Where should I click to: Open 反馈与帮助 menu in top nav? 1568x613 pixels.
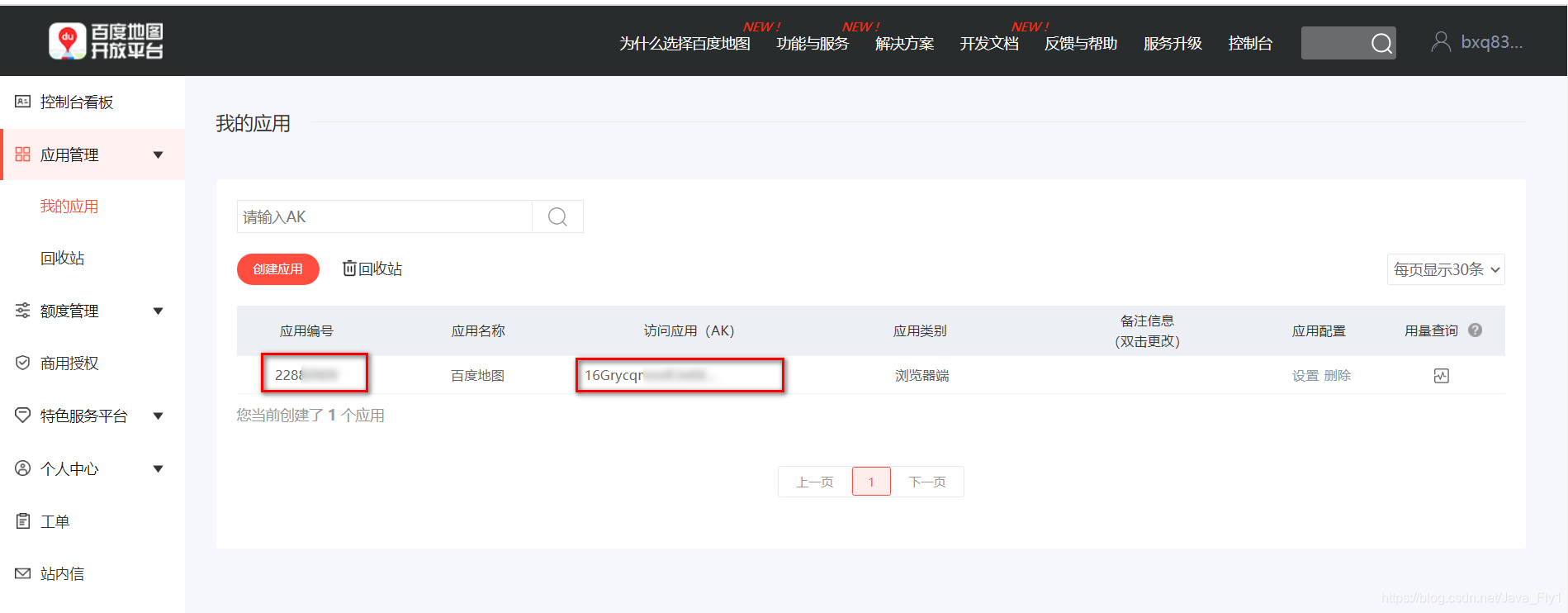(x=1081, y=44)
